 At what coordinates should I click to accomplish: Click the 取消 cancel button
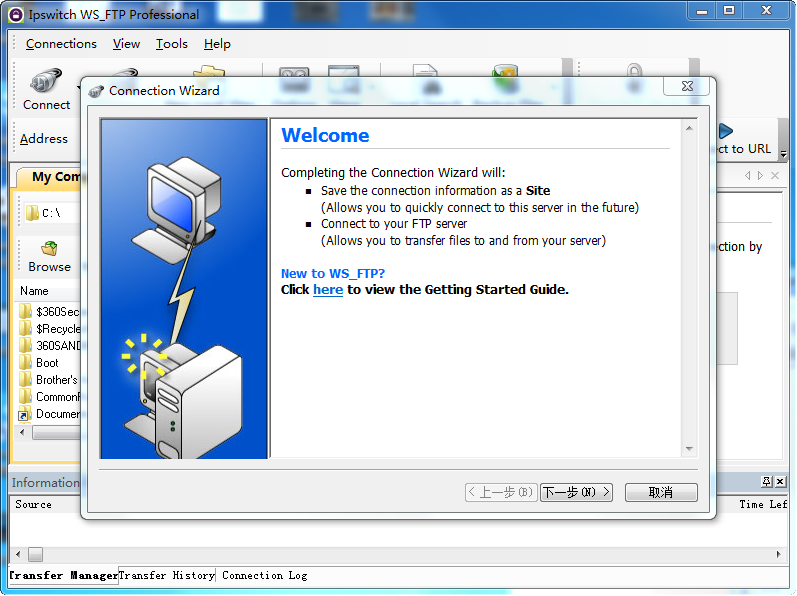(x=660, y=493)
